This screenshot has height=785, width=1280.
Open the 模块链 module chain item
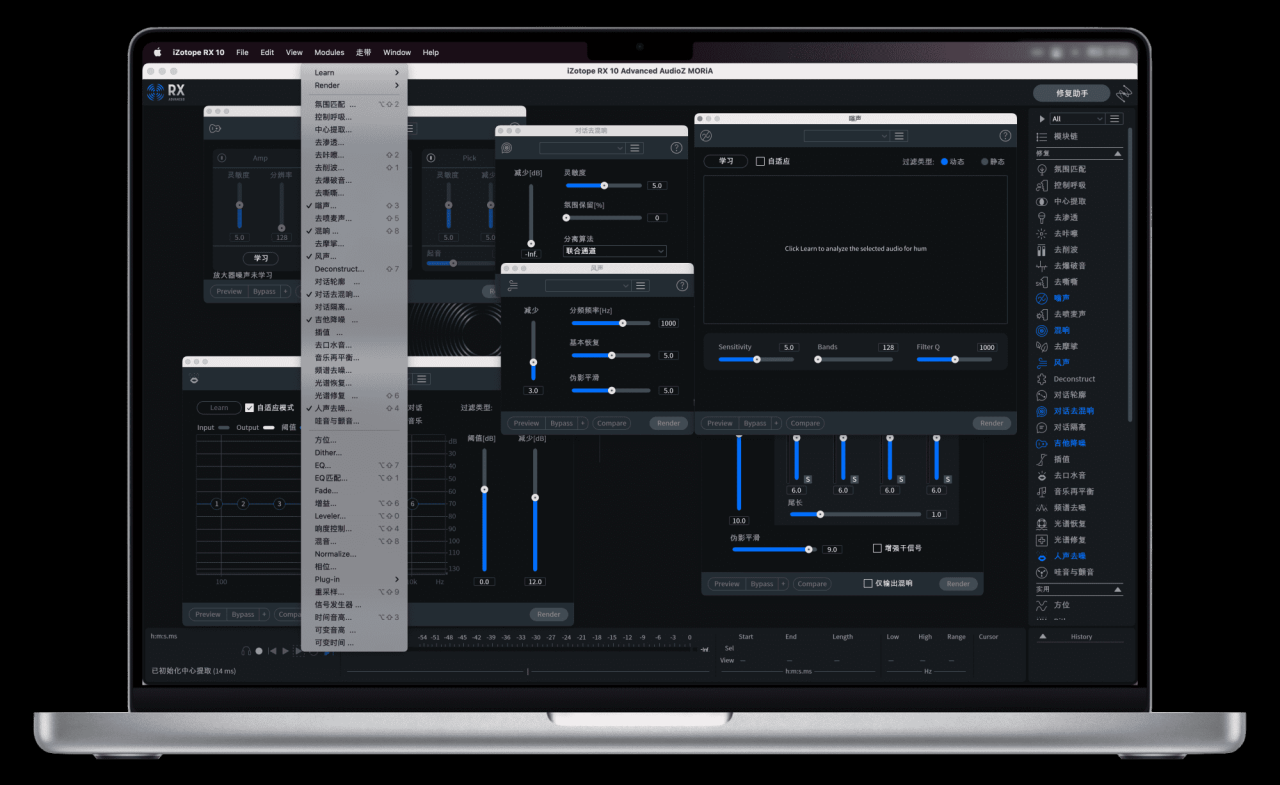tap(1065, 136)
